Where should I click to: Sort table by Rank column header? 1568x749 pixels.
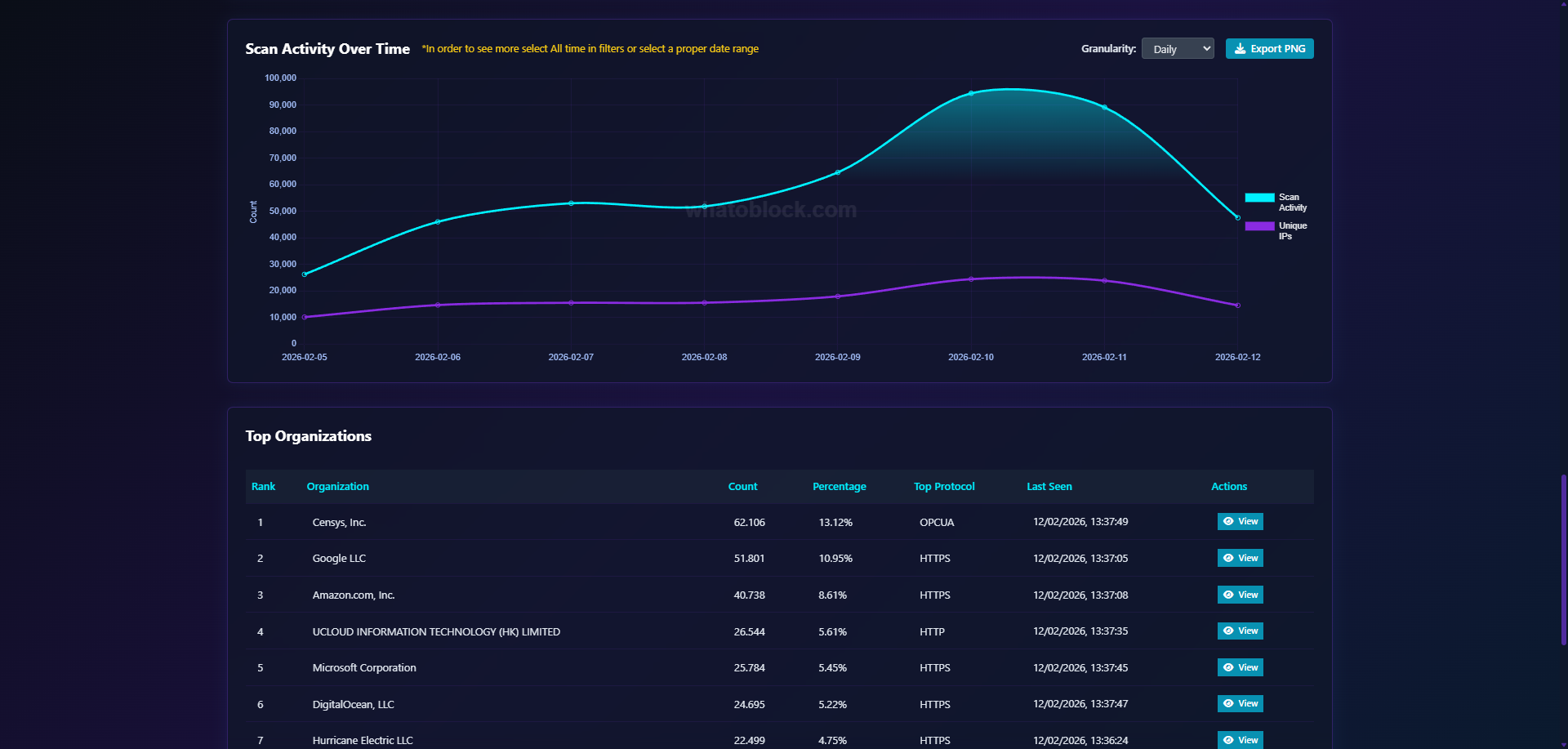click(263, 487)
